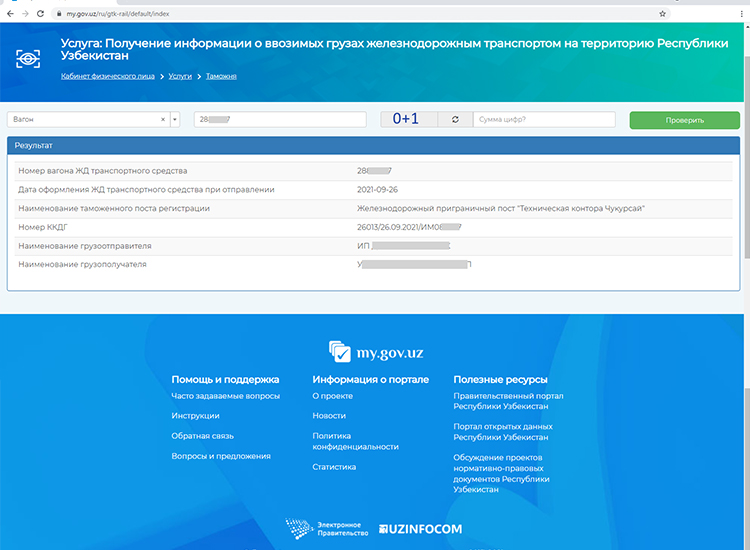Click the browser forward arrow
The width and height of the screenshot is (750, 550).
tap(24, 14)
